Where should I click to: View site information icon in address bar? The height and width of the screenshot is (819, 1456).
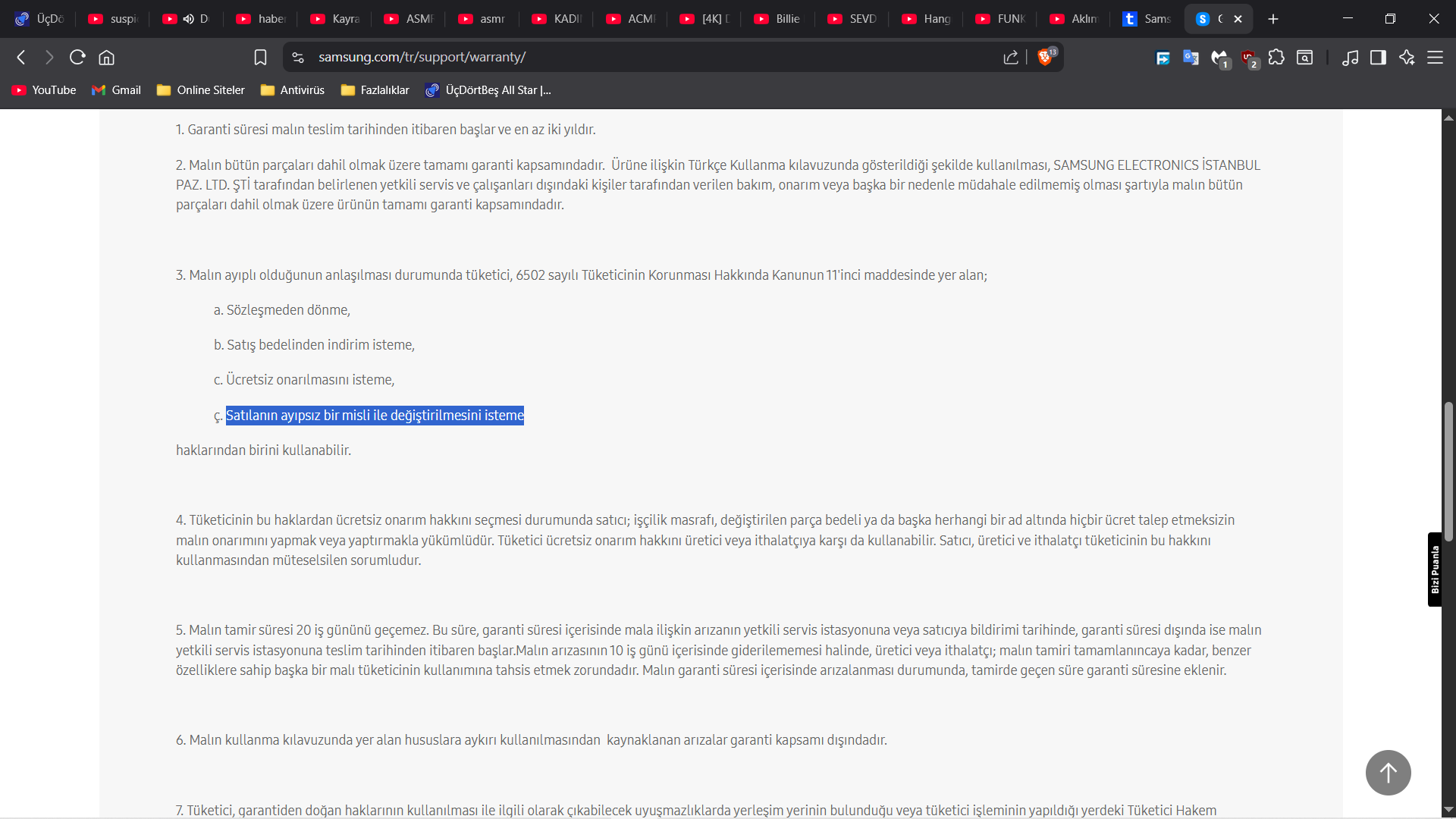pos(298,57)
